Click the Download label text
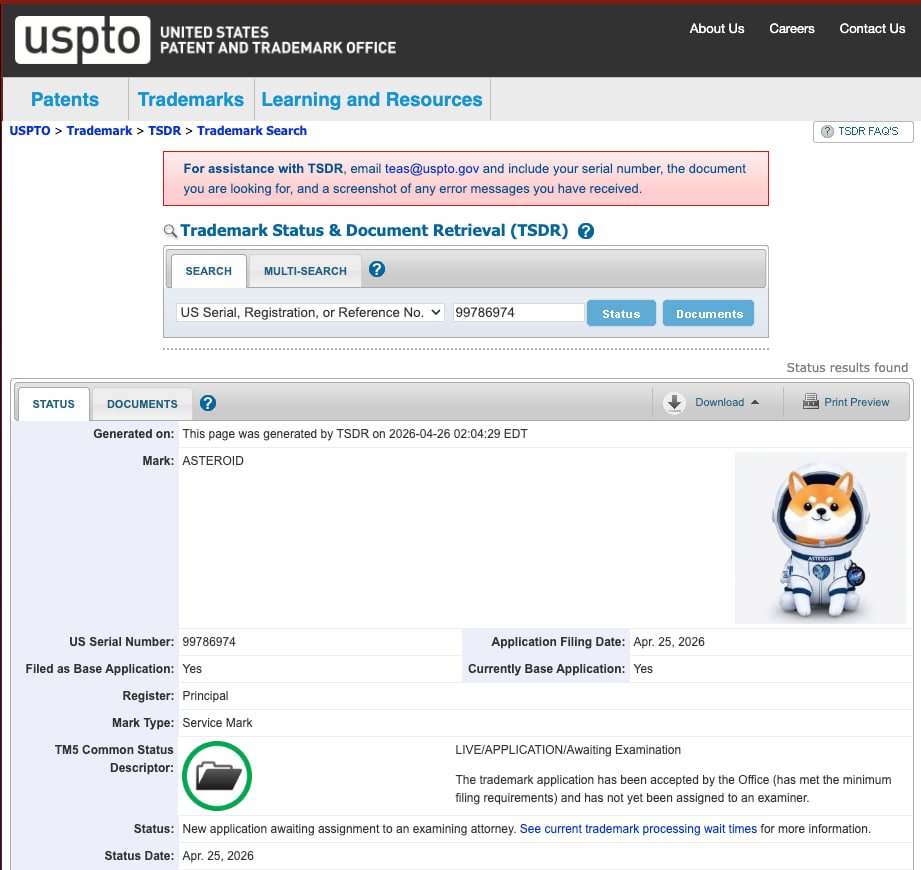 pos(720,402)
